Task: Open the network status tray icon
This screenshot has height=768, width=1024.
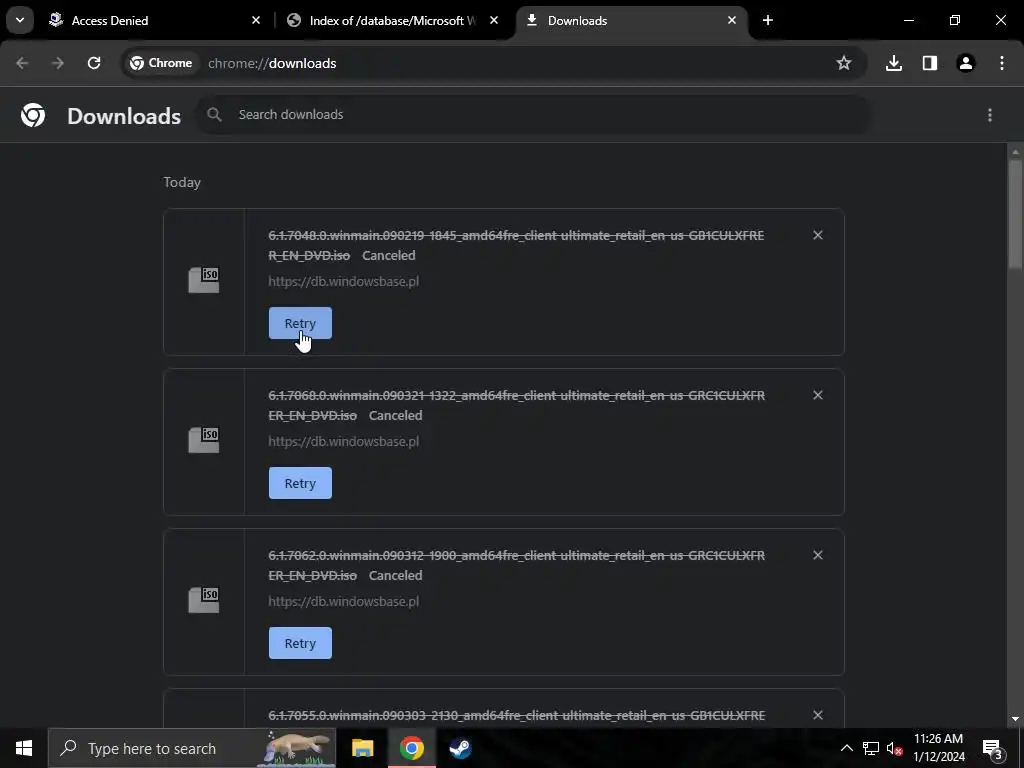Action: 871,748
